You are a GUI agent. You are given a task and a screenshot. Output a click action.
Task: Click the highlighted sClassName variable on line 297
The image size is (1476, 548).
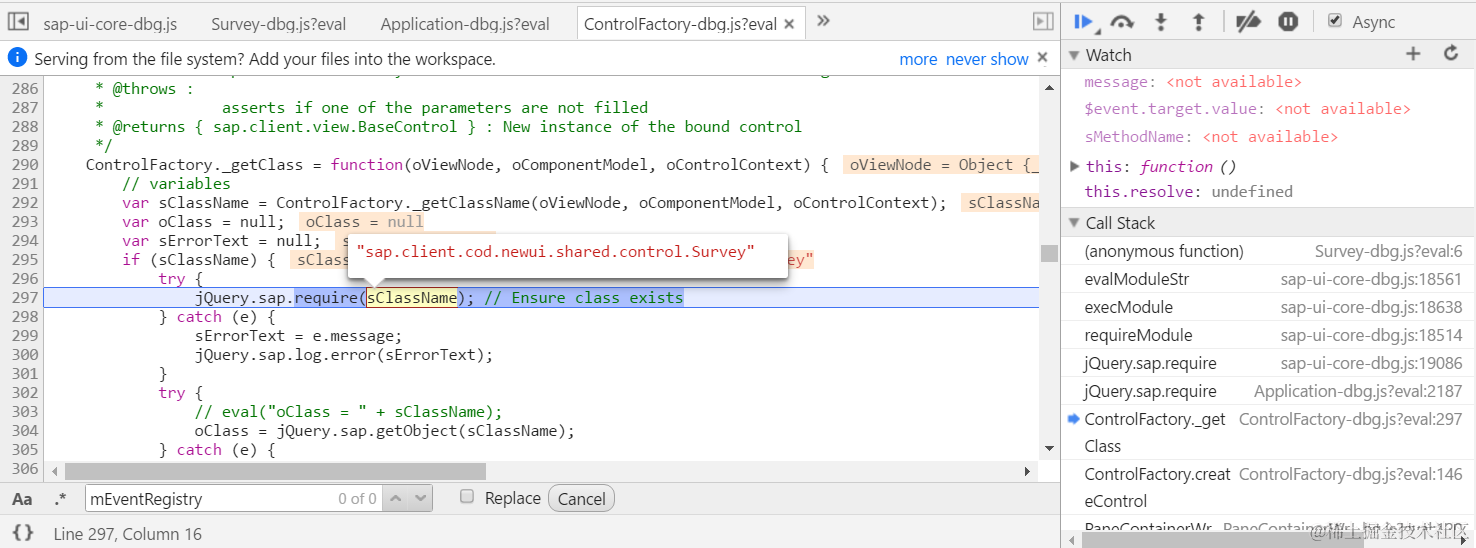click(x=411, y=297)
